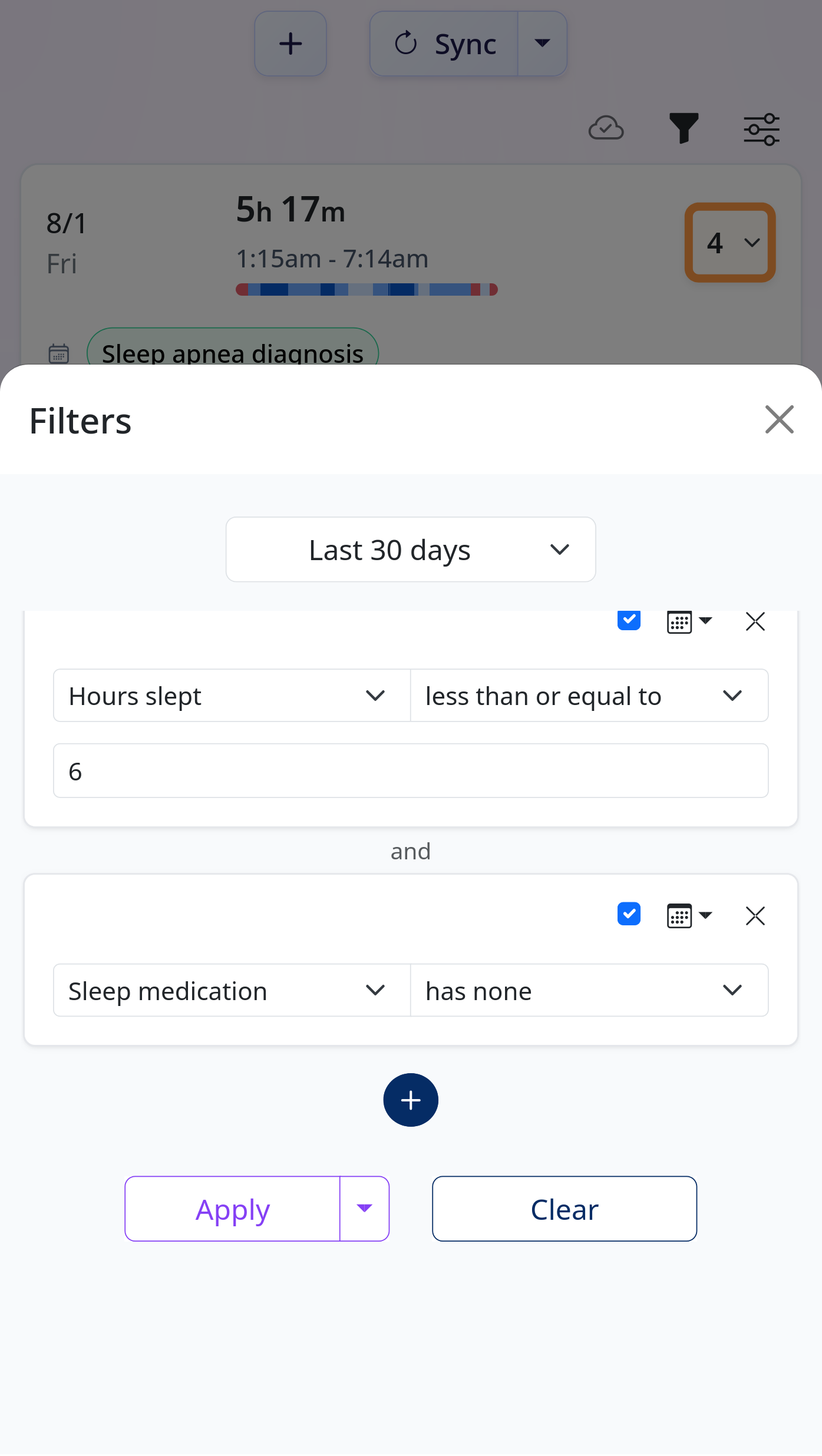
Task: Click the settings sliders icon
Action: click(x=761, y=128)
